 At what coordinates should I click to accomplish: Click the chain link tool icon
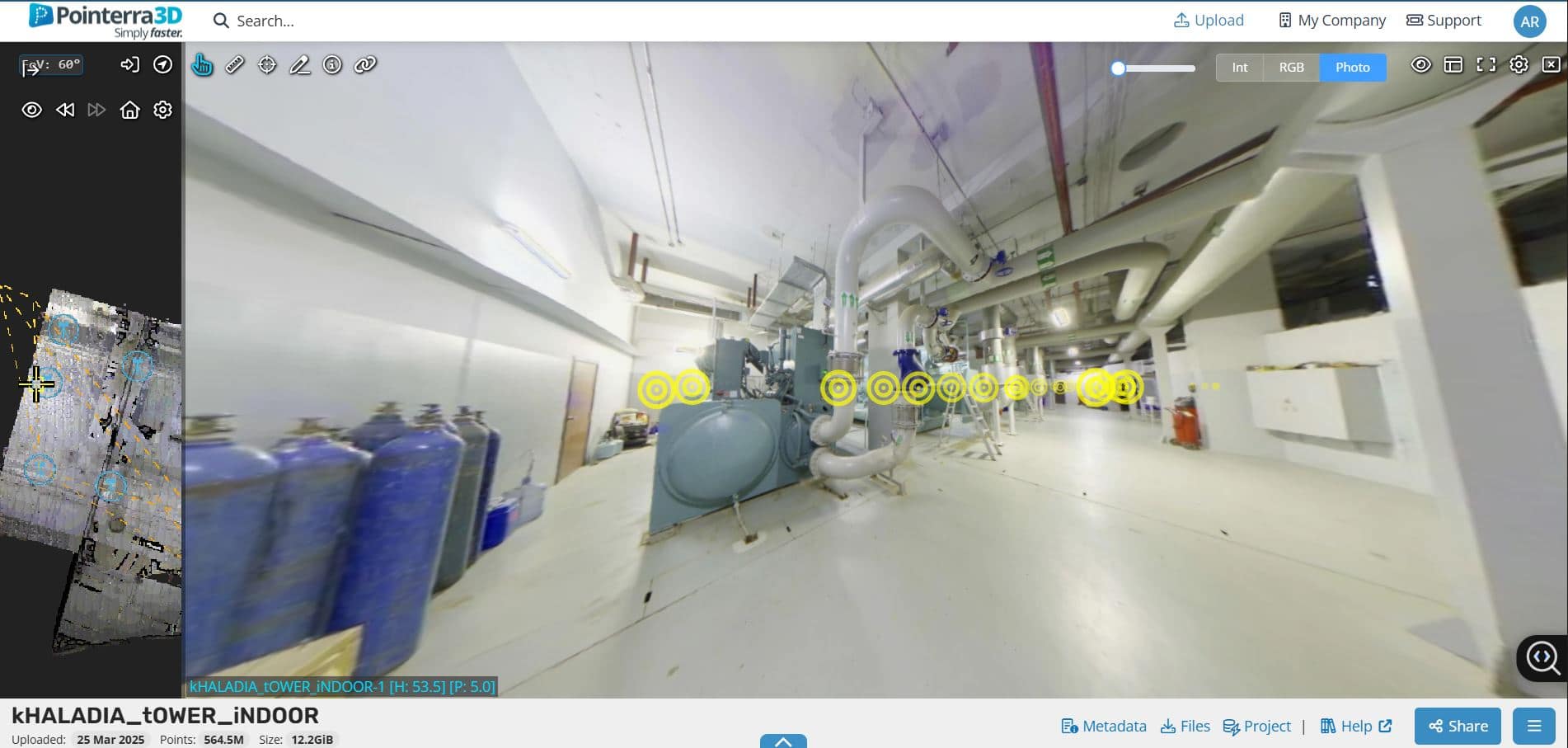tap(365, 64)
